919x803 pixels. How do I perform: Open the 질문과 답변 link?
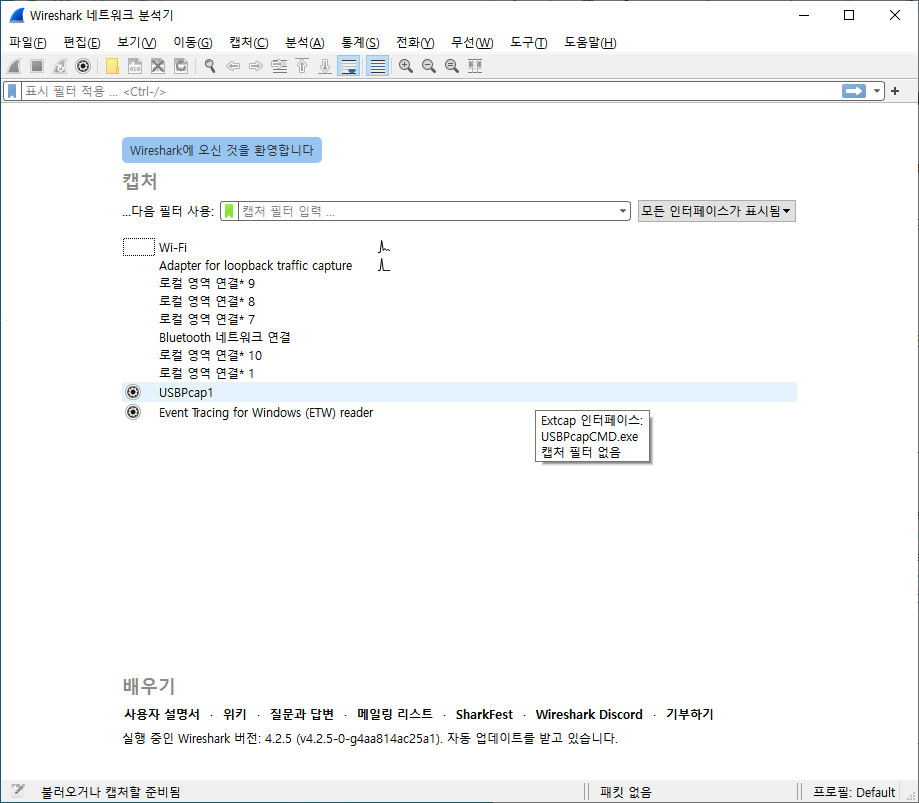pyautogui.click(x=302, y=714)
